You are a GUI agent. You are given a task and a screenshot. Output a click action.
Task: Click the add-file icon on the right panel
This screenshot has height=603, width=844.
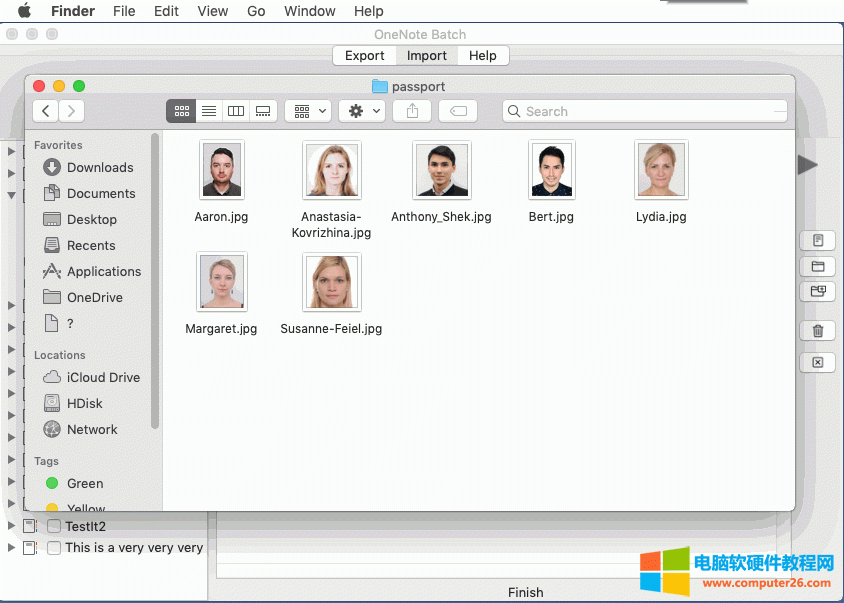tap(817, 240)
